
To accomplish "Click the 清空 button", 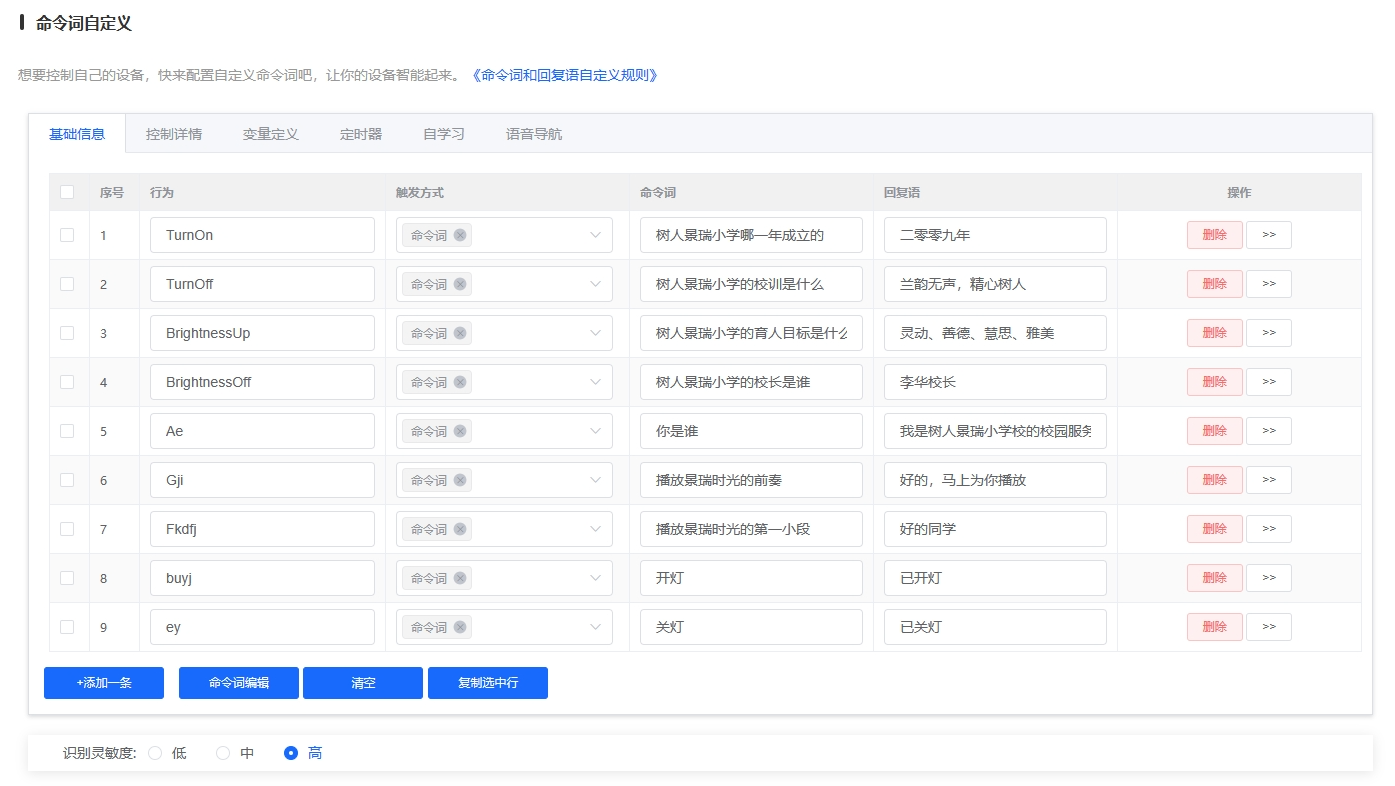I will point(363,683).
